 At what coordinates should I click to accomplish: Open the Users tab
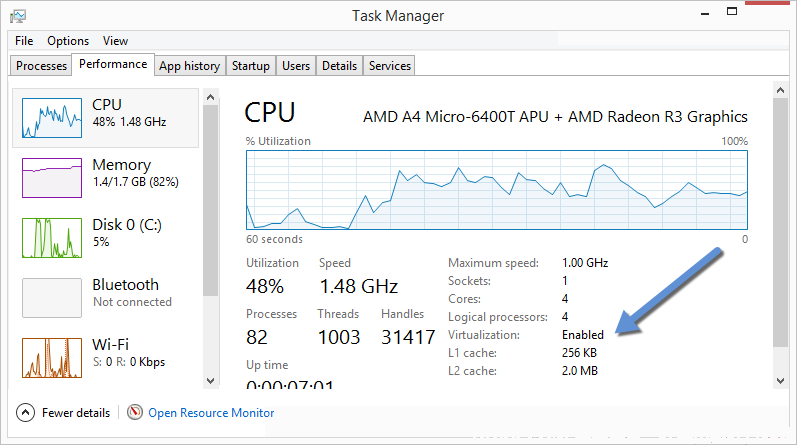click(296, 66)
